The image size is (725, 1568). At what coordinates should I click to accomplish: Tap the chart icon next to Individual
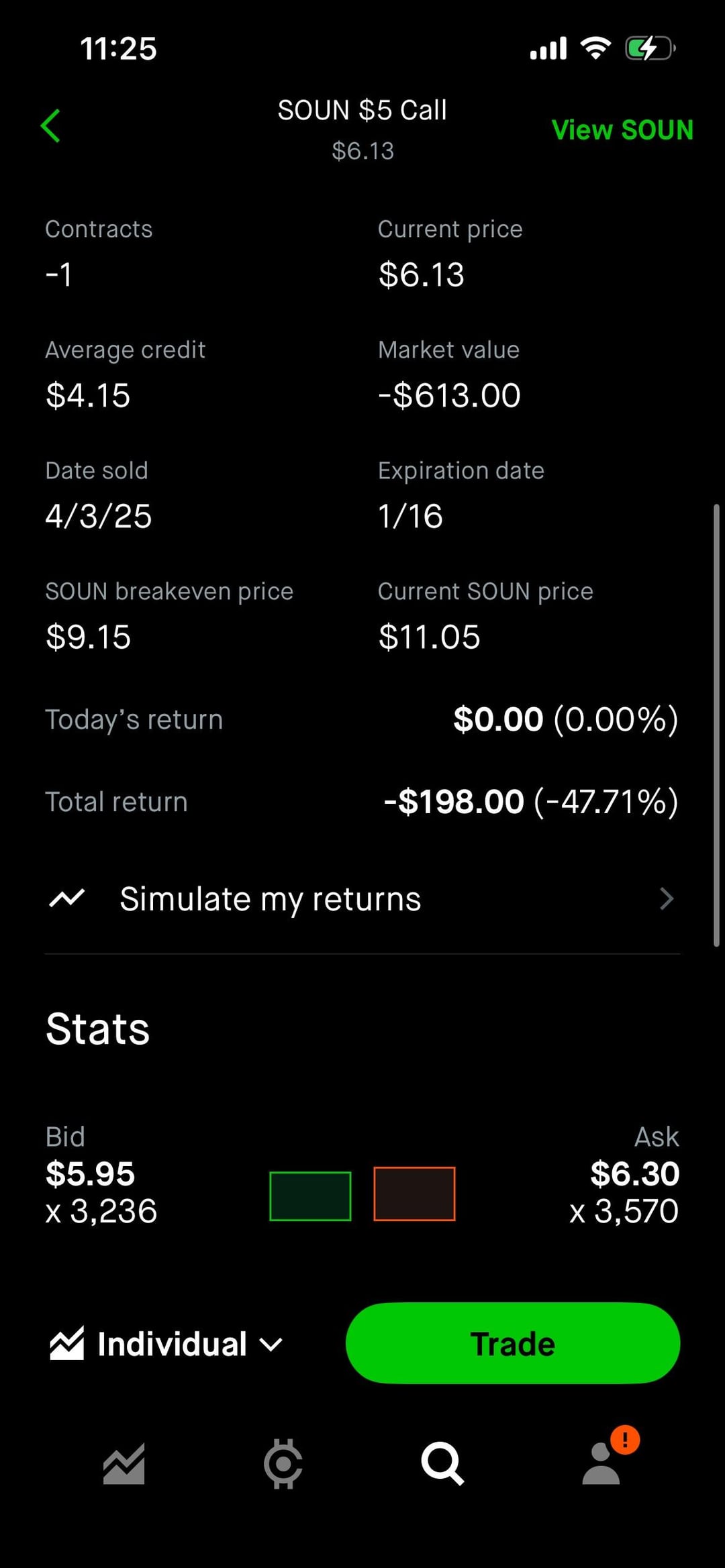point(67,1344)
